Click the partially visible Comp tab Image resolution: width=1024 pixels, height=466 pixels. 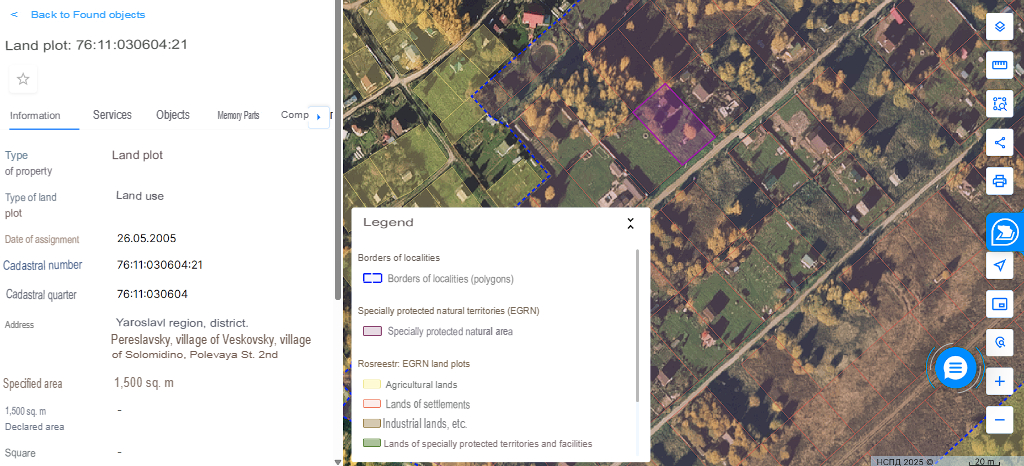293,115
